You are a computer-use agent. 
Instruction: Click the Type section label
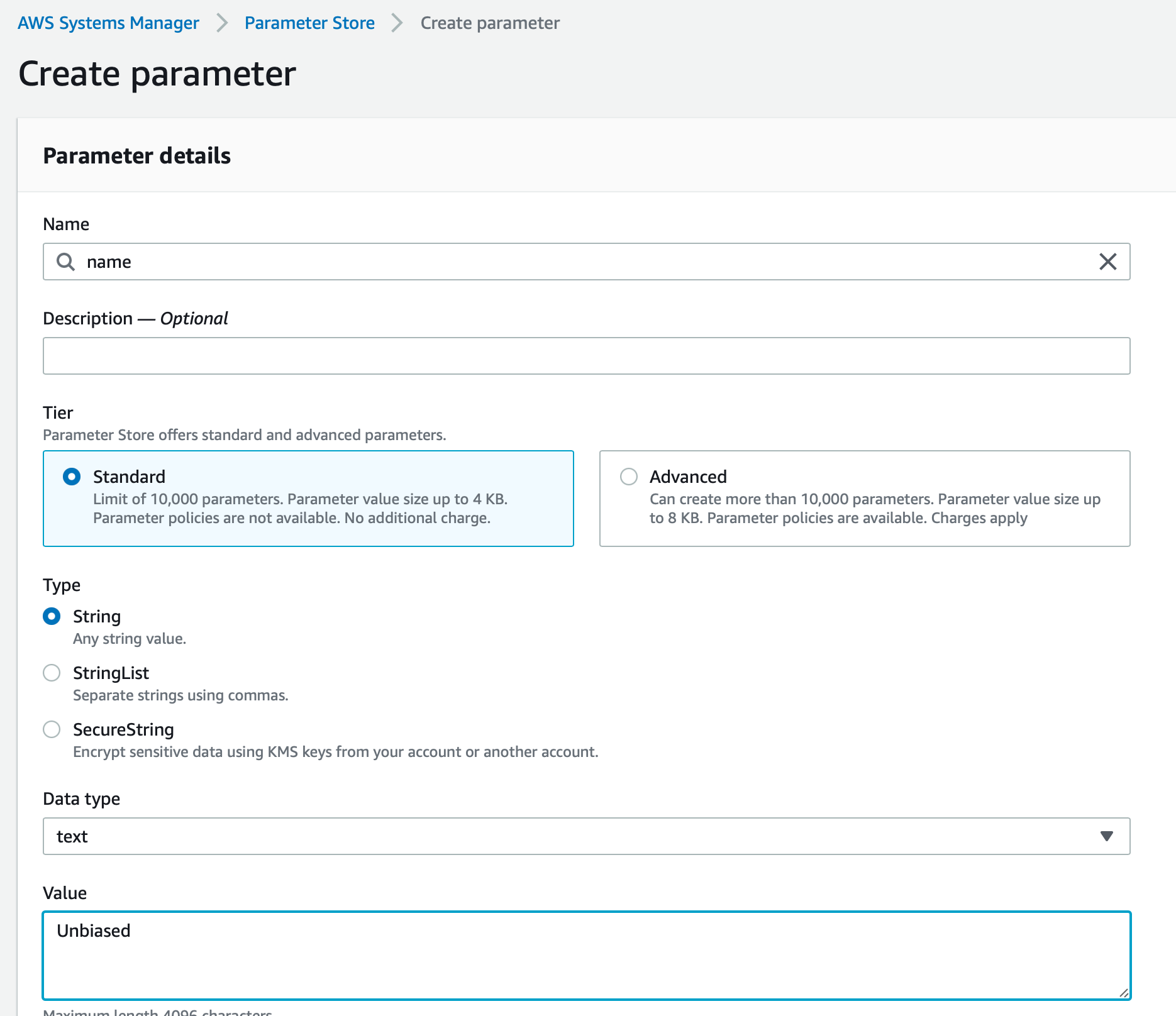[62, 585]
